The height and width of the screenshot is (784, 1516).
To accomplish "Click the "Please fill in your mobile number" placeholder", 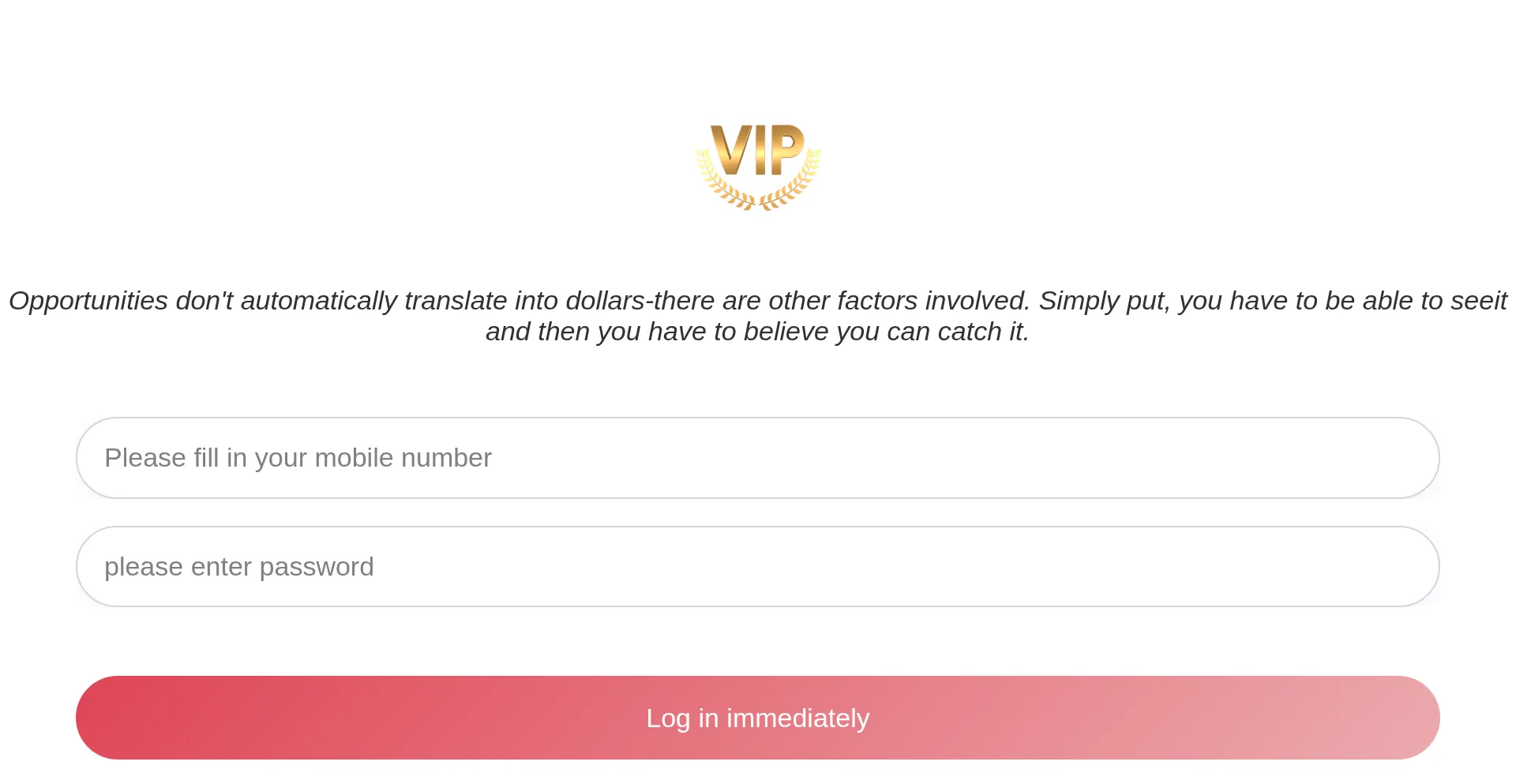I will pos(298,458).
